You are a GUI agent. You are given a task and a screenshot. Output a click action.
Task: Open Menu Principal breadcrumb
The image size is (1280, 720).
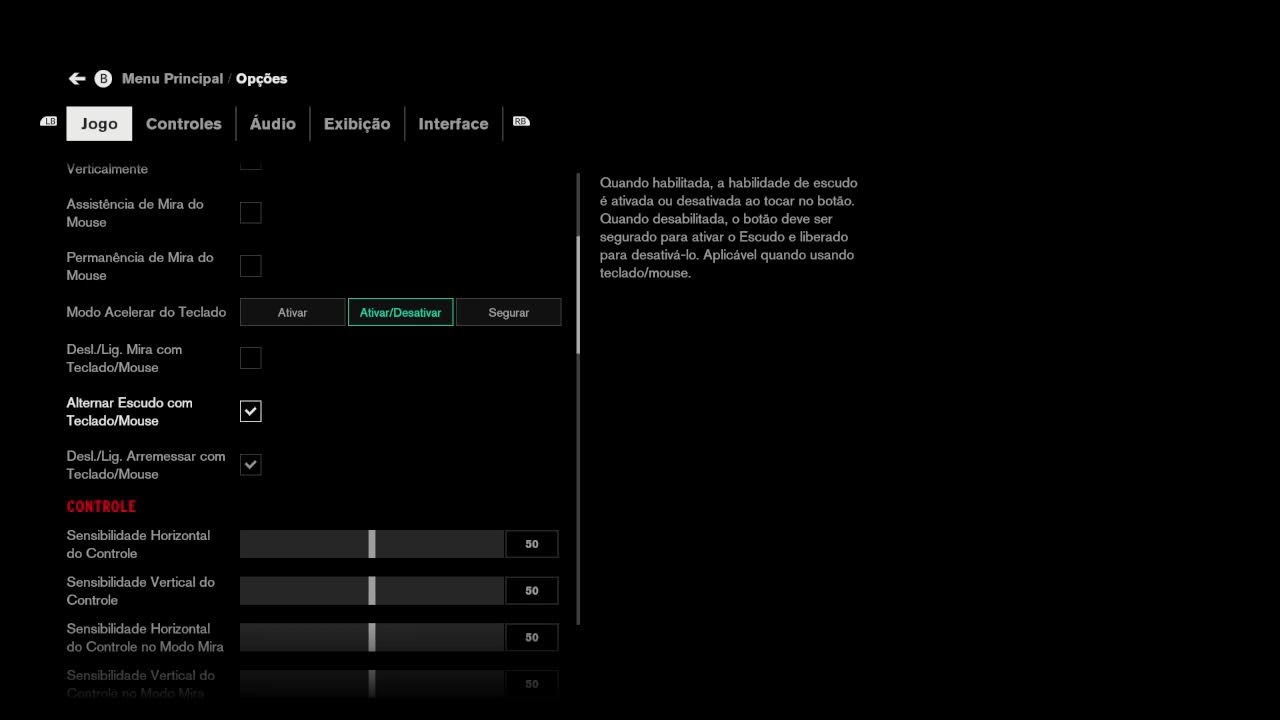tap(172, 79)
